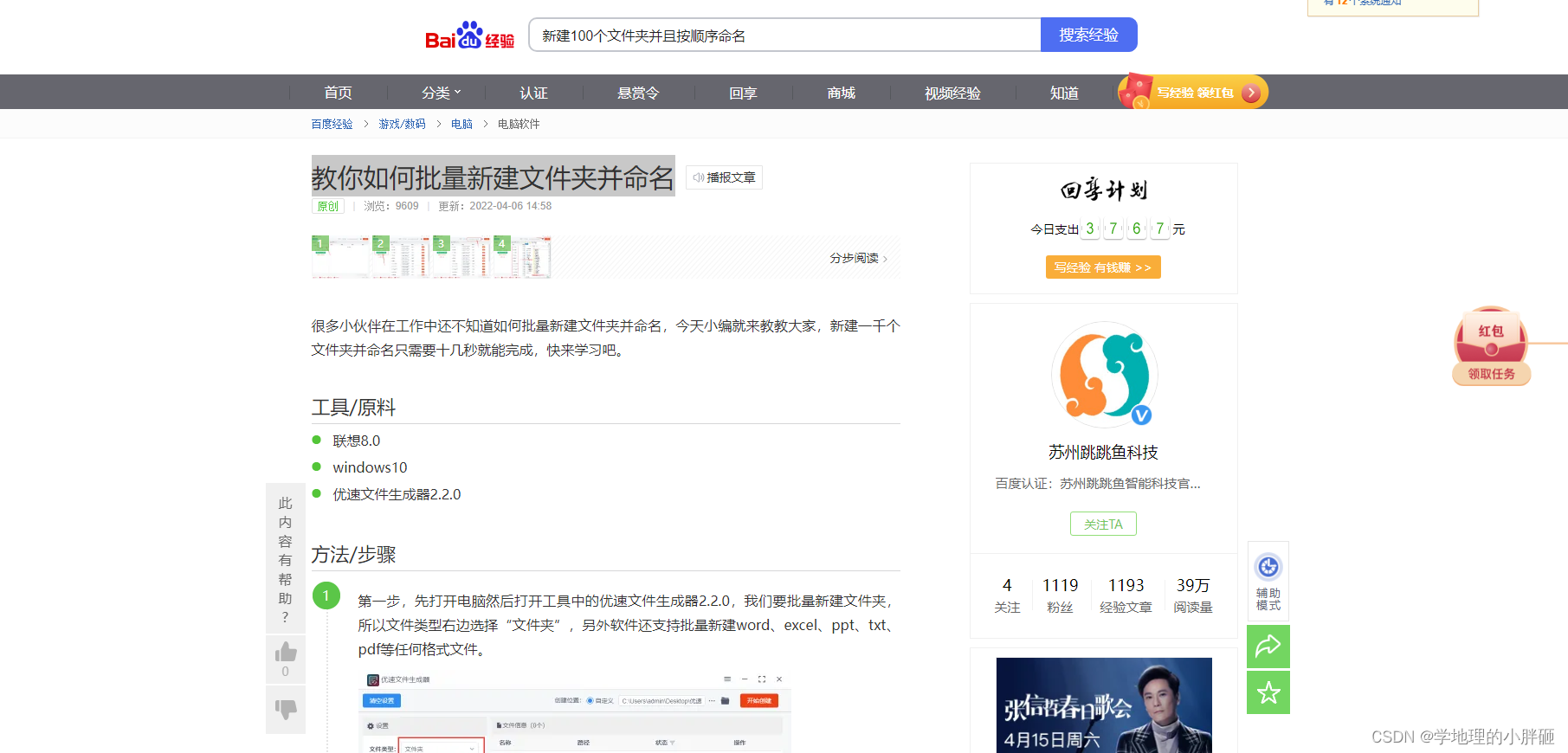
Task: Click the 4 关注 stat
Action: pos(1007,595)
